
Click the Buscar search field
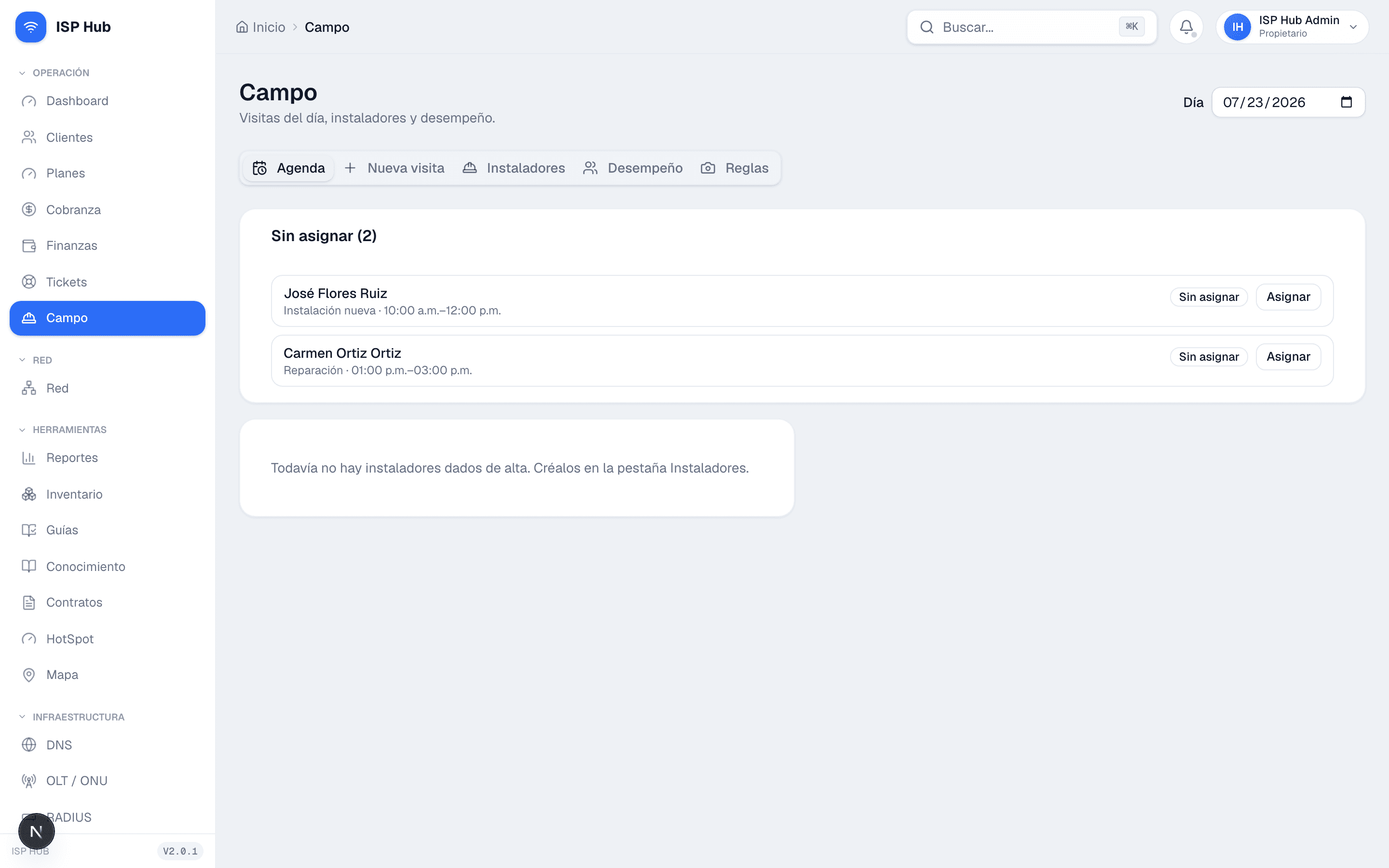[x=1032, y=27]
